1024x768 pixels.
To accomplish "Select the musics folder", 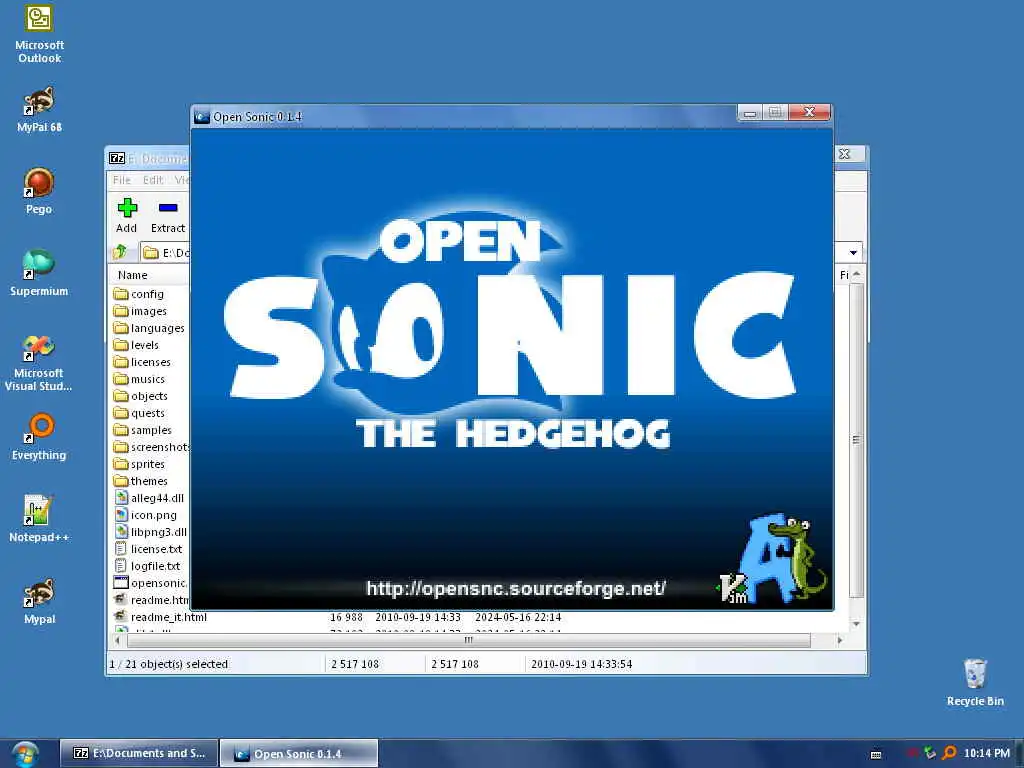I will (139, 379).
